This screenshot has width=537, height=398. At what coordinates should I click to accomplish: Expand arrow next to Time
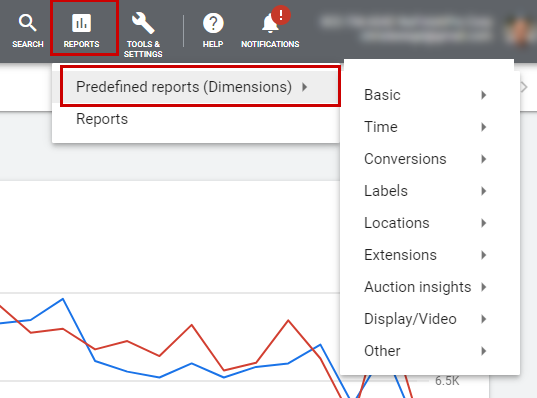pos(484,127)
